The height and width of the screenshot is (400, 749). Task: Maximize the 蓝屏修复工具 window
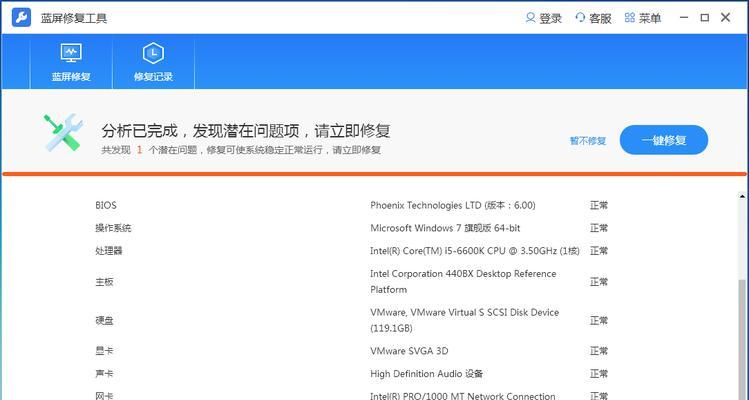[705, 18]
